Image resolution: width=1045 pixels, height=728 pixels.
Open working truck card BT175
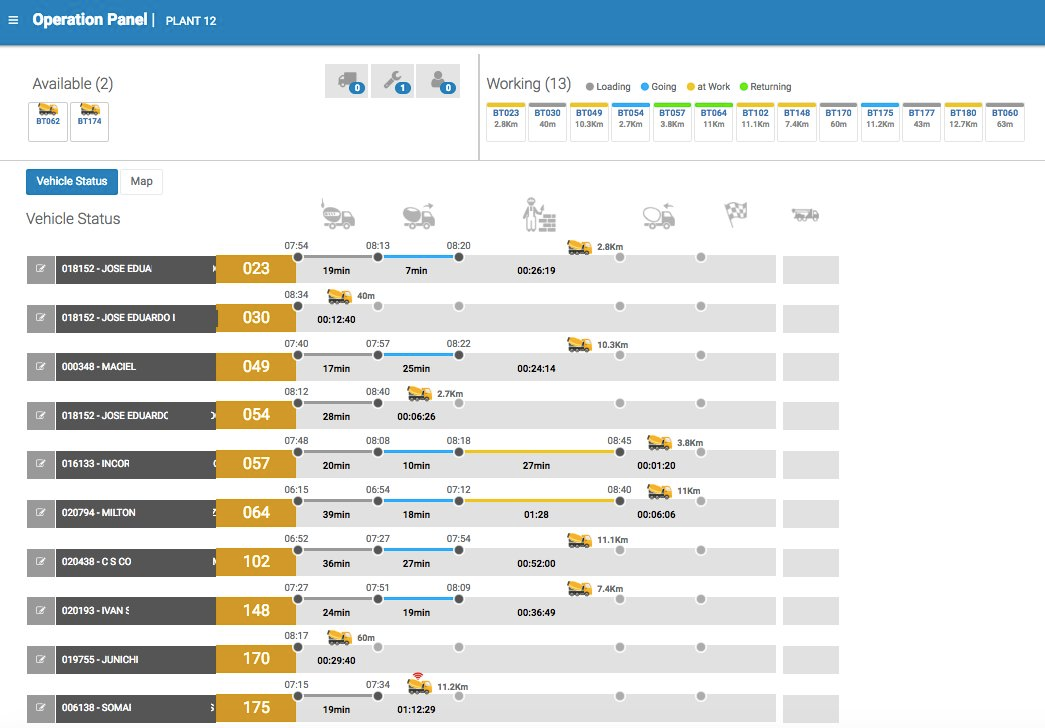point(880,121)
